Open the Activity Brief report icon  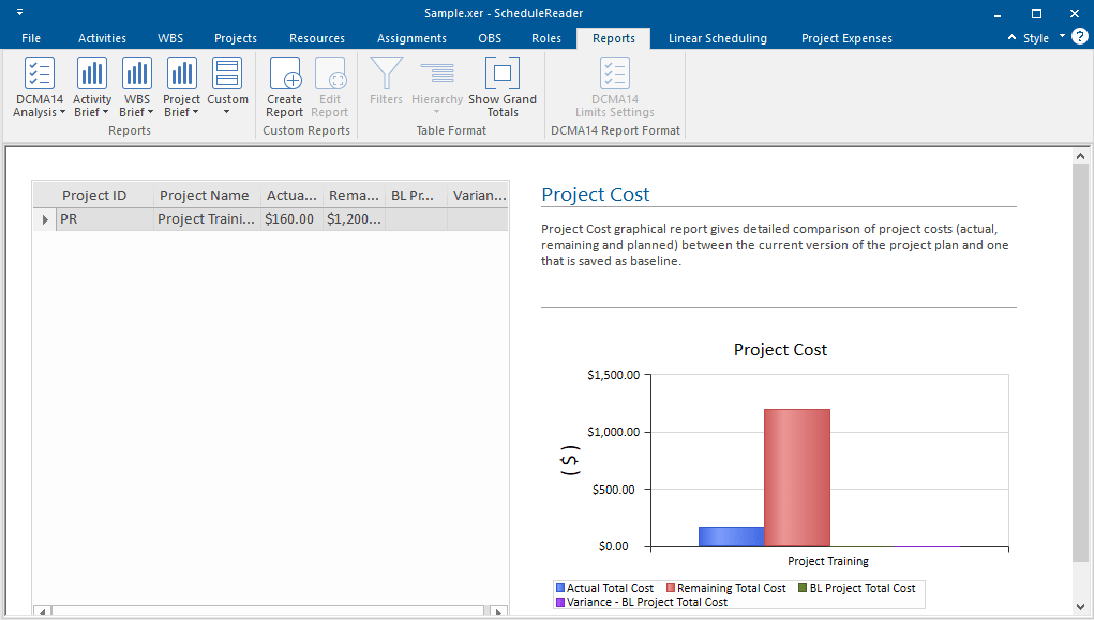point(92,75)
